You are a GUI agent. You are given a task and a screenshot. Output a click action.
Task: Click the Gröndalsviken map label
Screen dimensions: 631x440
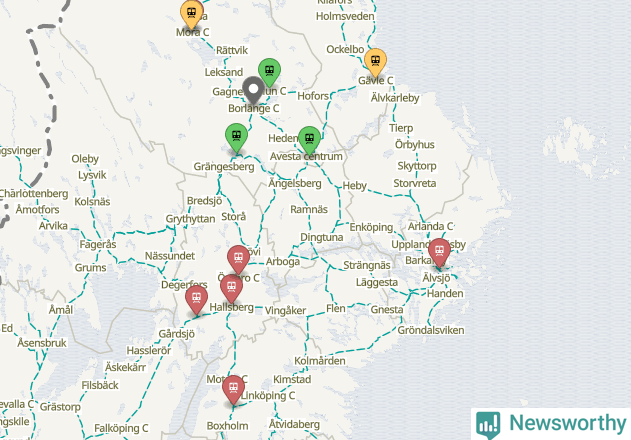[431, 331]
